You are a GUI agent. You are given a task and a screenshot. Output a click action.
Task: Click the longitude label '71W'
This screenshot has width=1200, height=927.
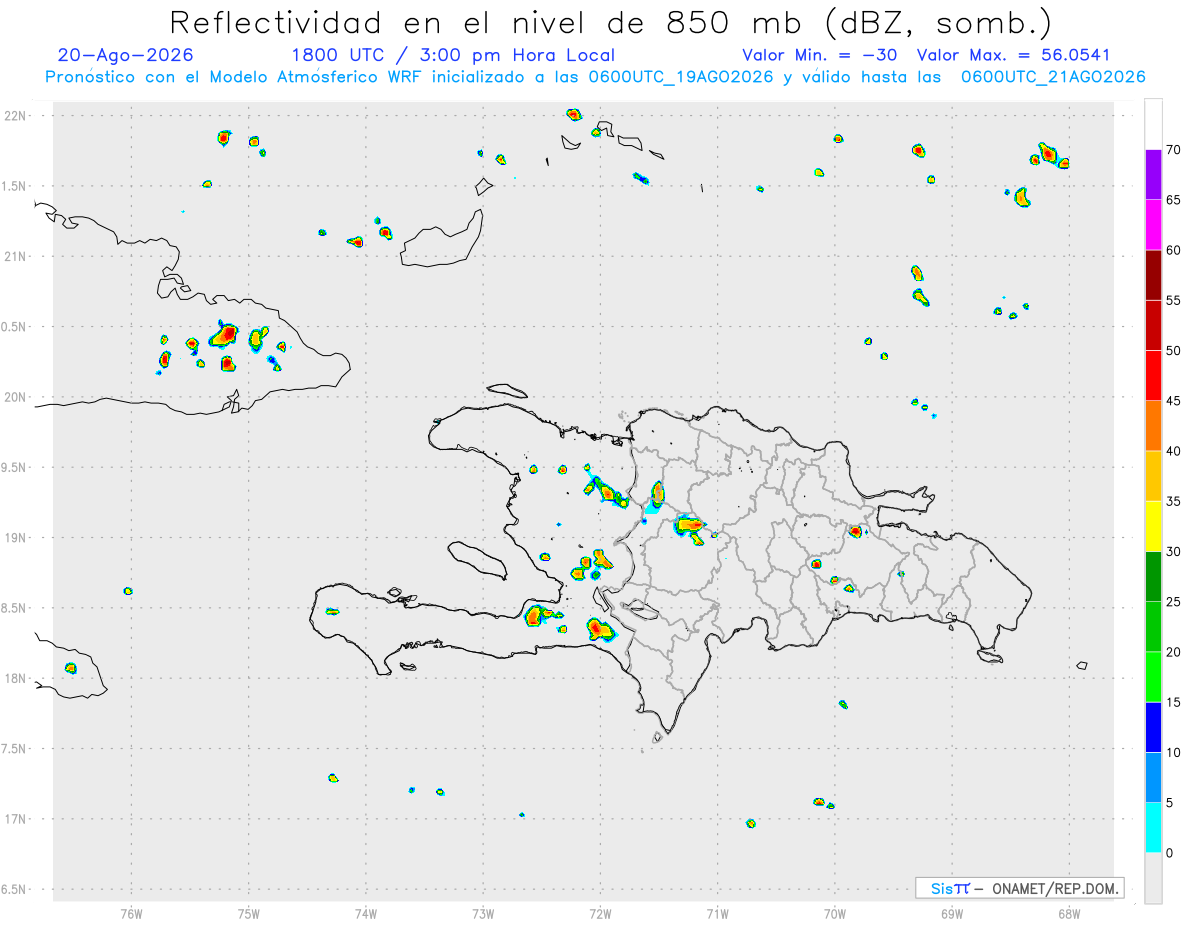pos(717,913)
